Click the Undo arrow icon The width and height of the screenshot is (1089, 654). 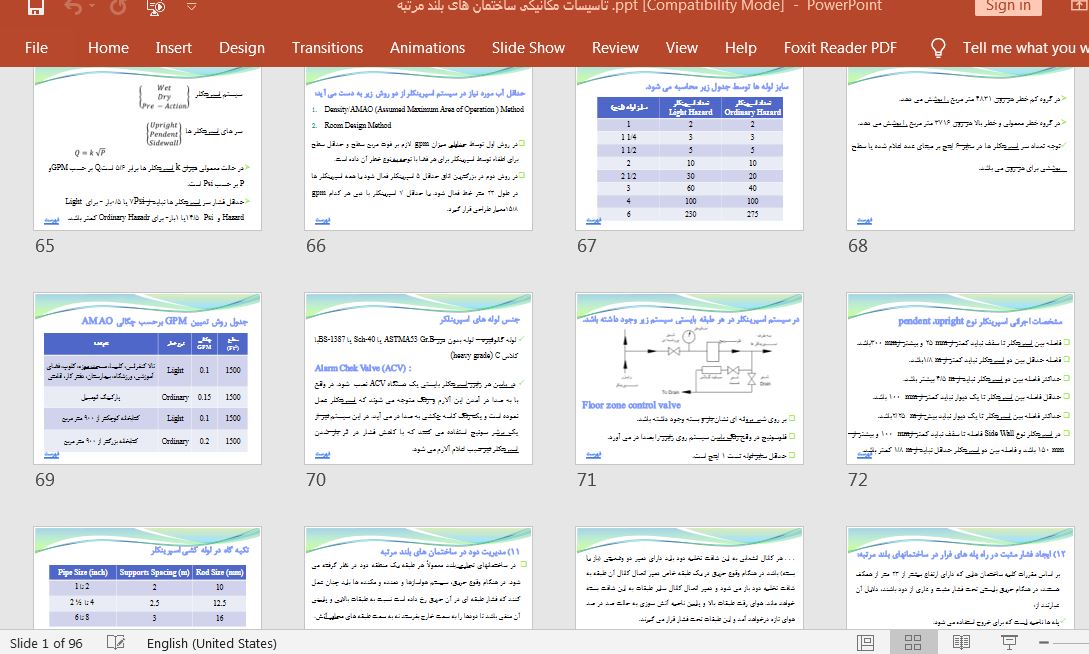pyautogui.click(x=72, y=7)
